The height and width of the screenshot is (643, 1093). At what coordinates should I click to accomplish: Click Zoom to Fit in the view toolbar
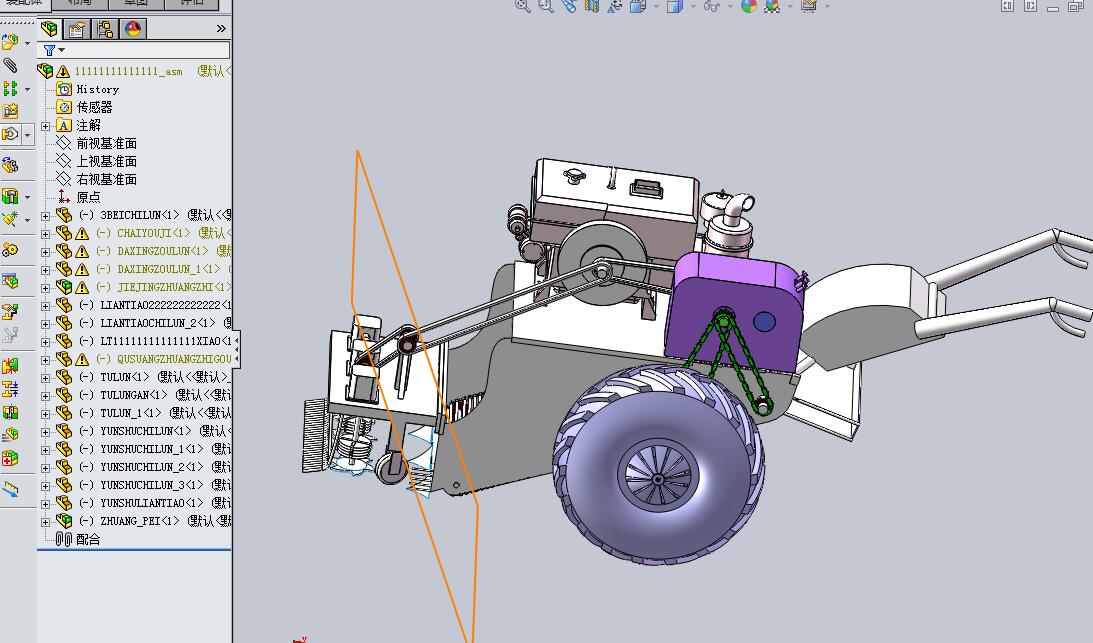(522, 6)
